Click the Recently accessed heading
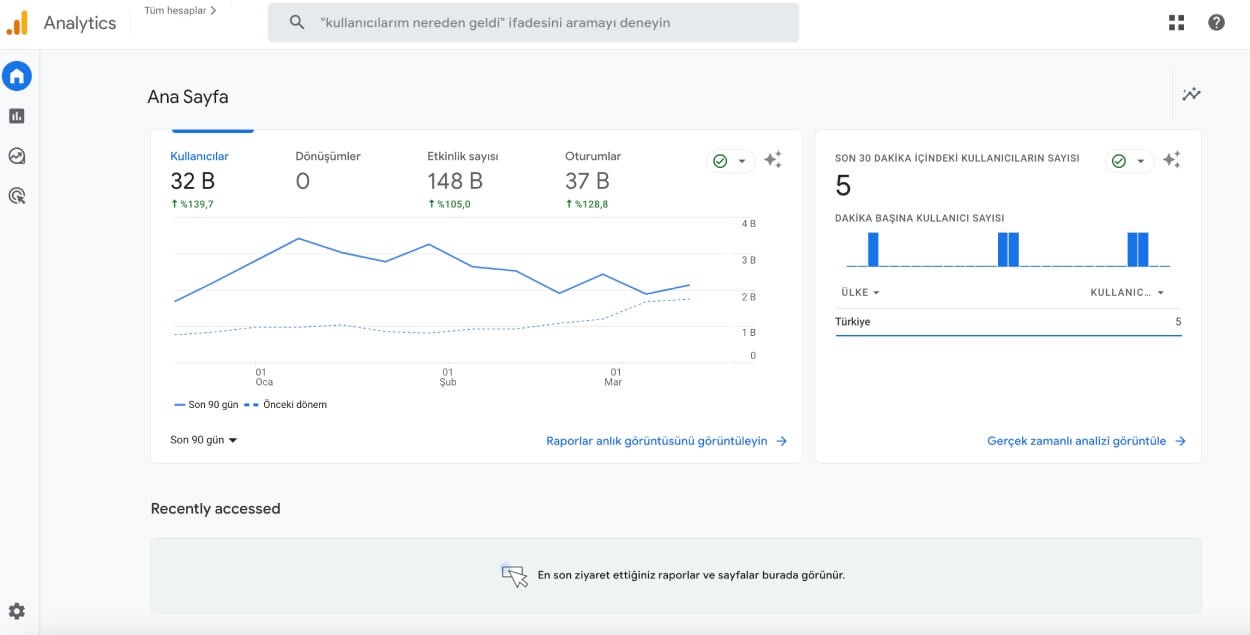1250x635 pixels. click(x=215, y=509)
